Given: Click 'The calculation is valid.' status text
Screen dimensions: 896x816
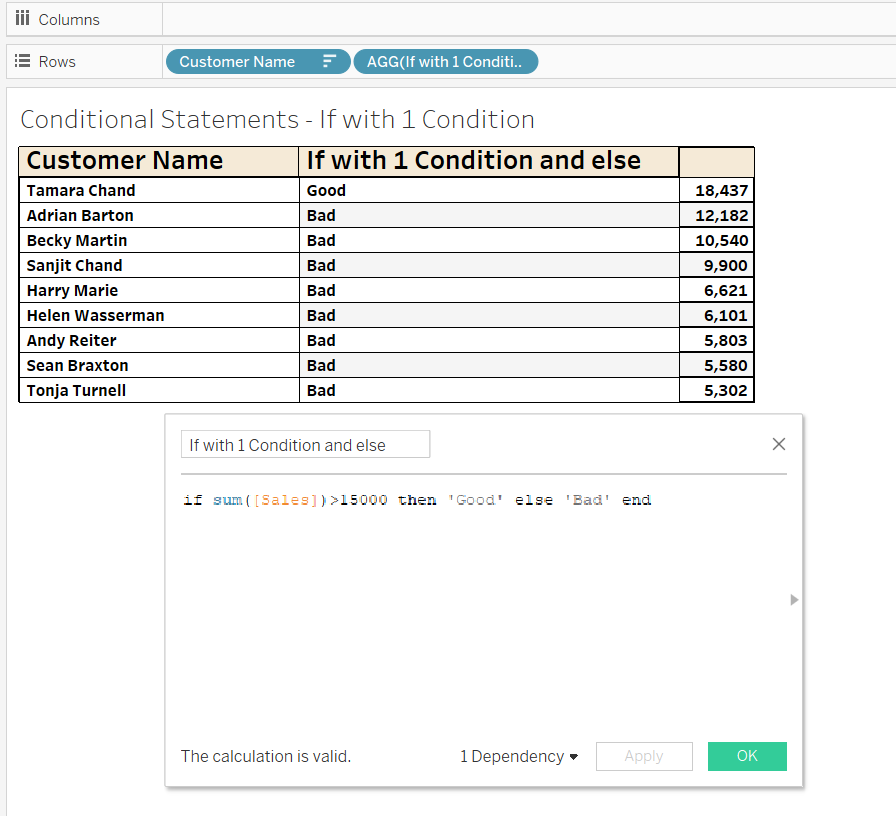Looking at the screenshot, I should [x=266, y=756].
